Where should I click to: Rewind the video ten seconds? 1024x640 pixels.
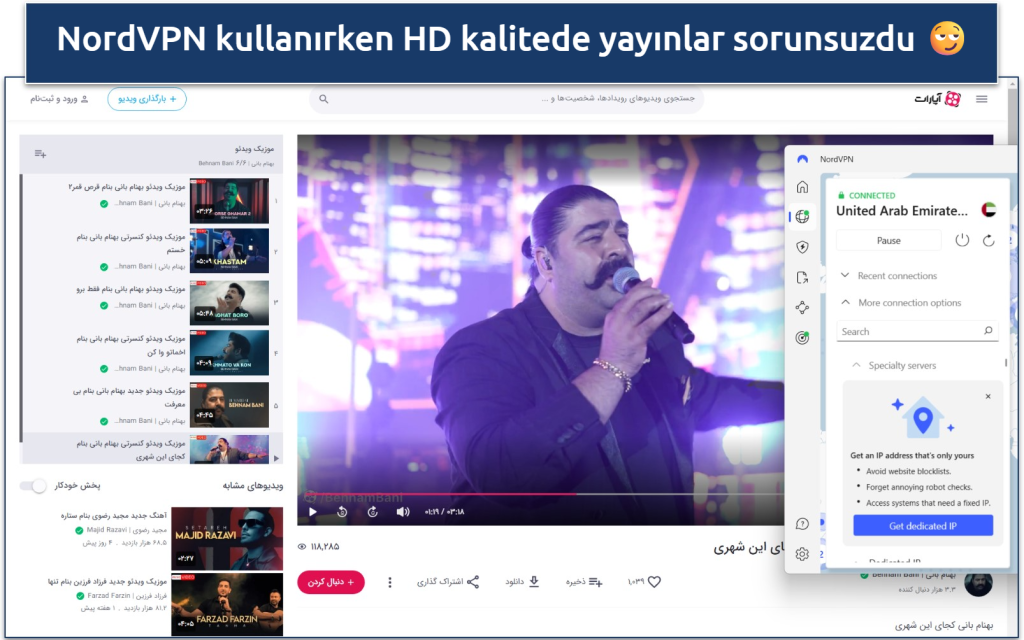pyautogui.click(x=342, y=511)
